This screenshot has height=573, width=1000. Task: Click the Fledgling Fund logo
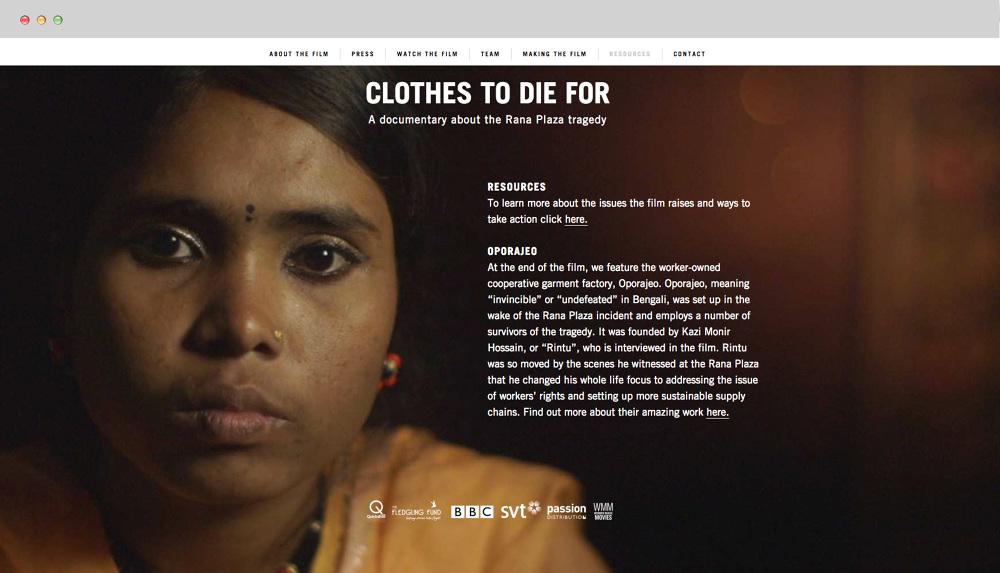tap(416, 510)
